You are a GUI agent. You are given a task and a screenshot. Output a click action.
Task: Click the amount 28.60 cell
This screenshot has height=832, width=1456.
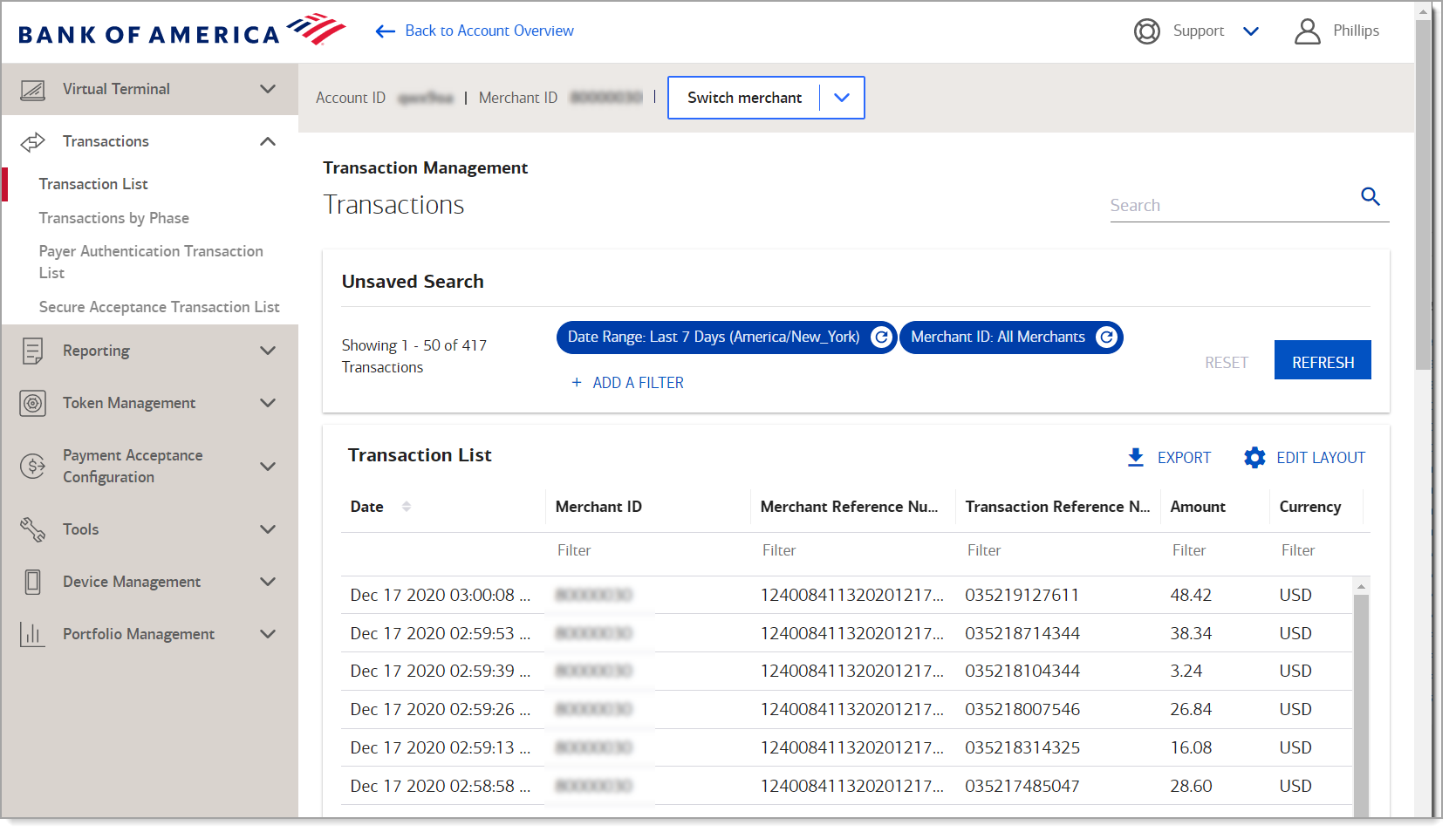click(x=1191, y=786)
